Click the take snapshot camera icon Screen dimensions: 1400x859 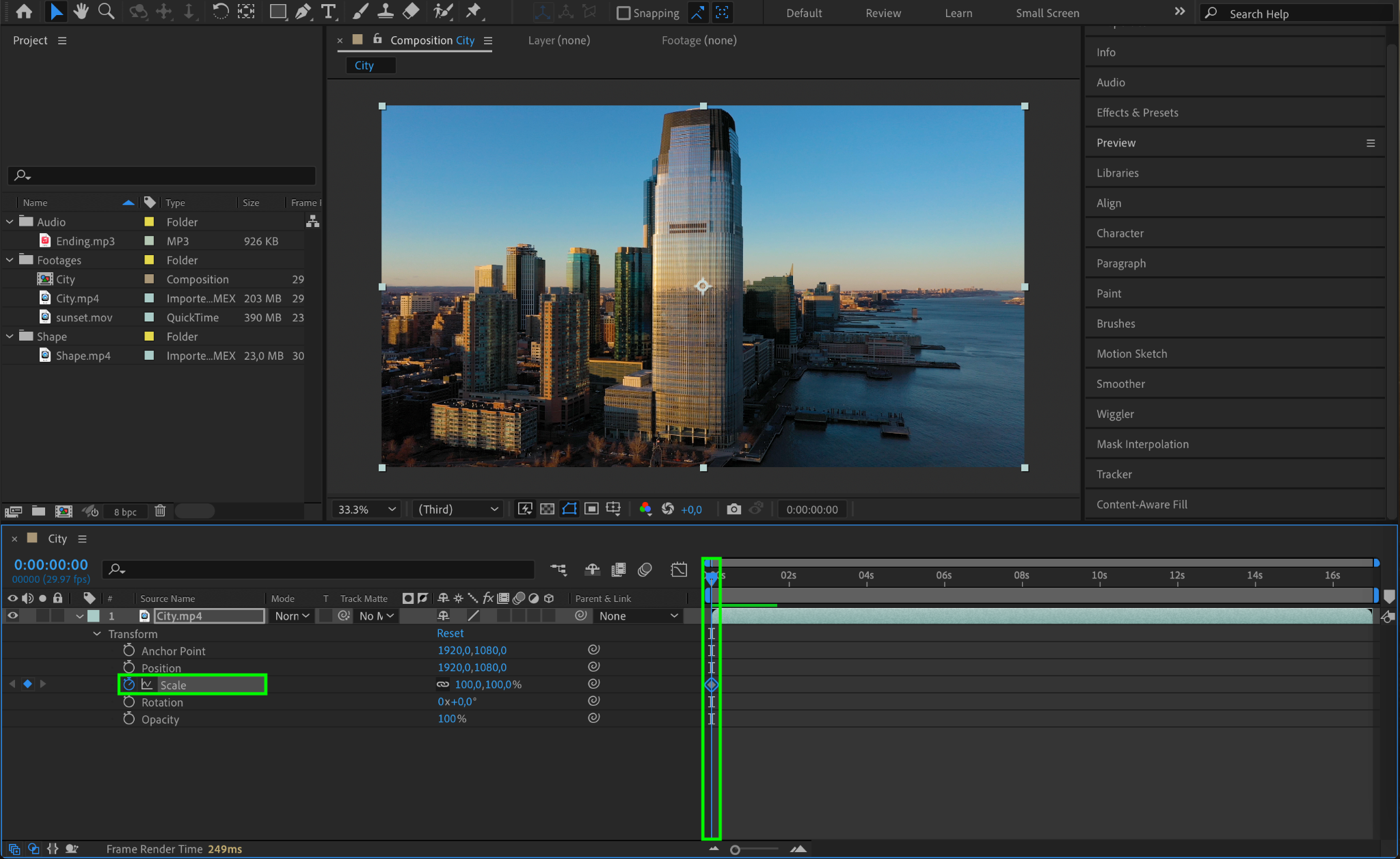coord(733,509)
